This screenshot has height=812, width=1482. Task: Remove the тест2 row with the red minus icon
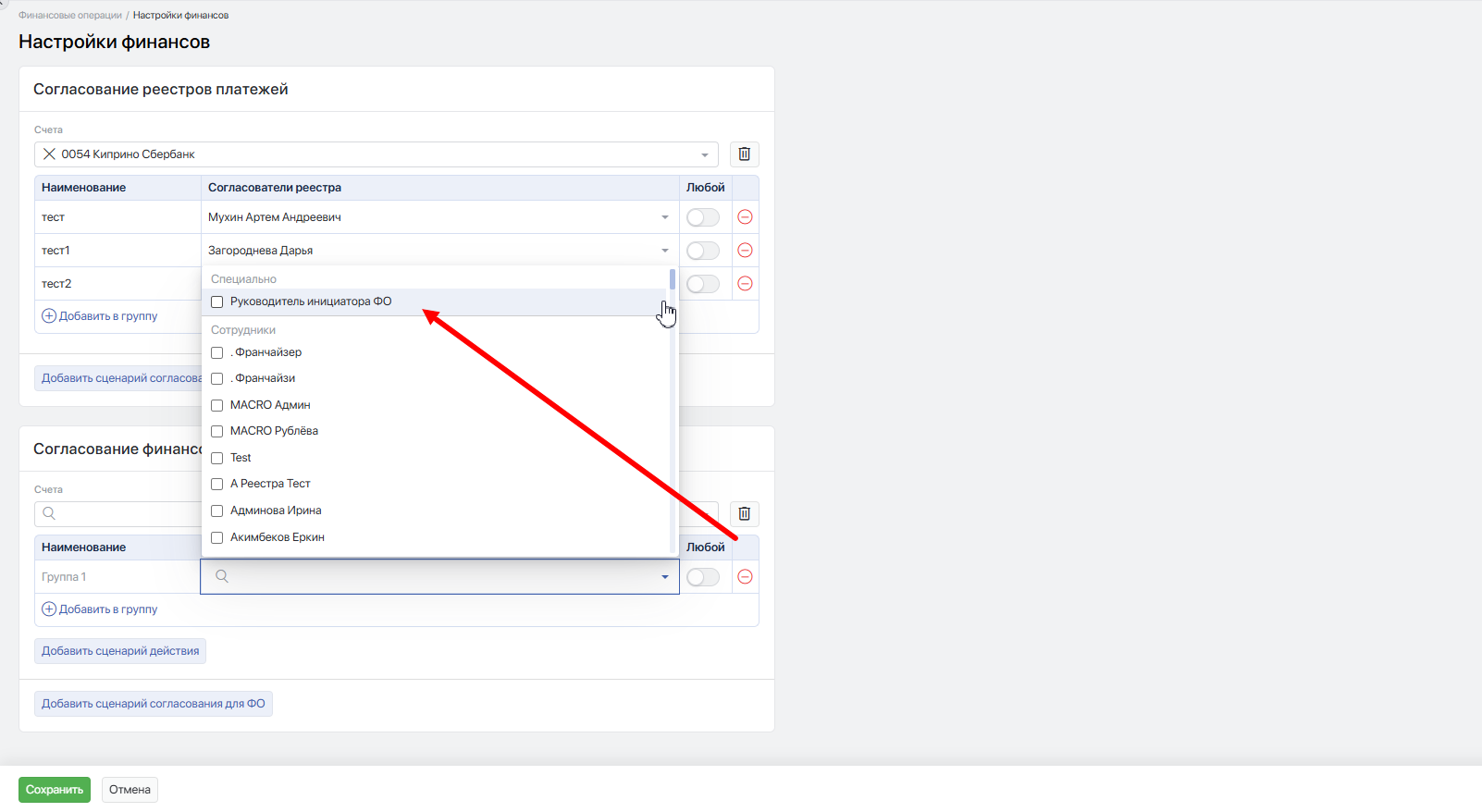[745, 284]
